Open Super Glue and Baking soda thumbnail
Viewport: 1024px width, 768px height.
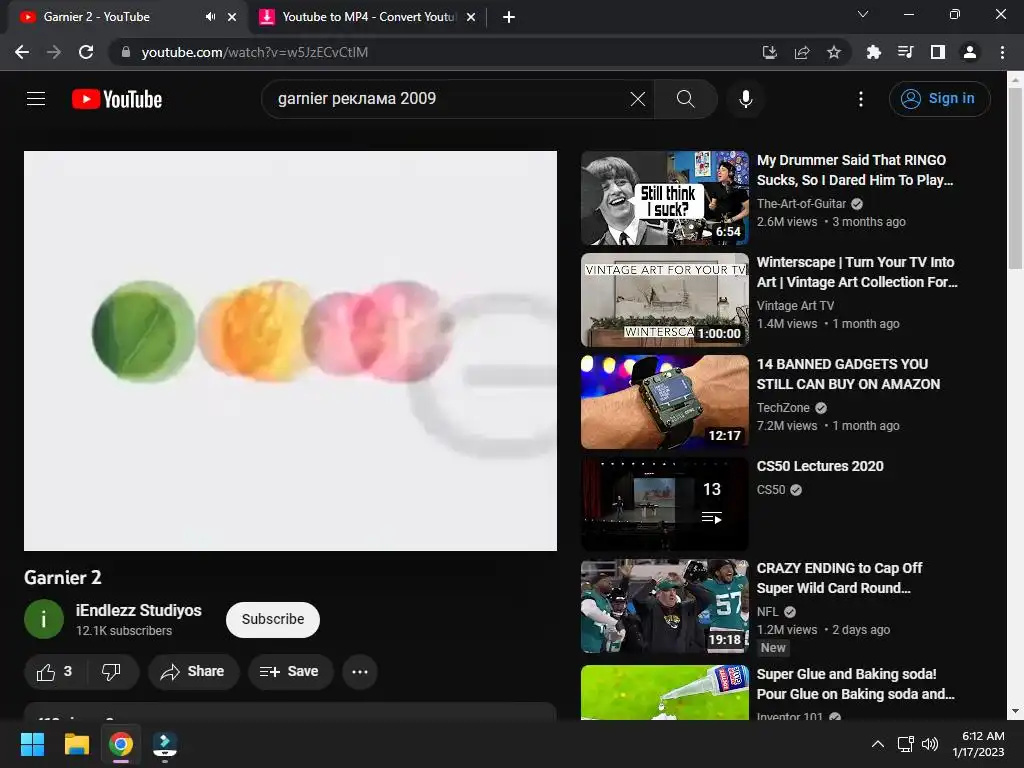click(665, 692)
